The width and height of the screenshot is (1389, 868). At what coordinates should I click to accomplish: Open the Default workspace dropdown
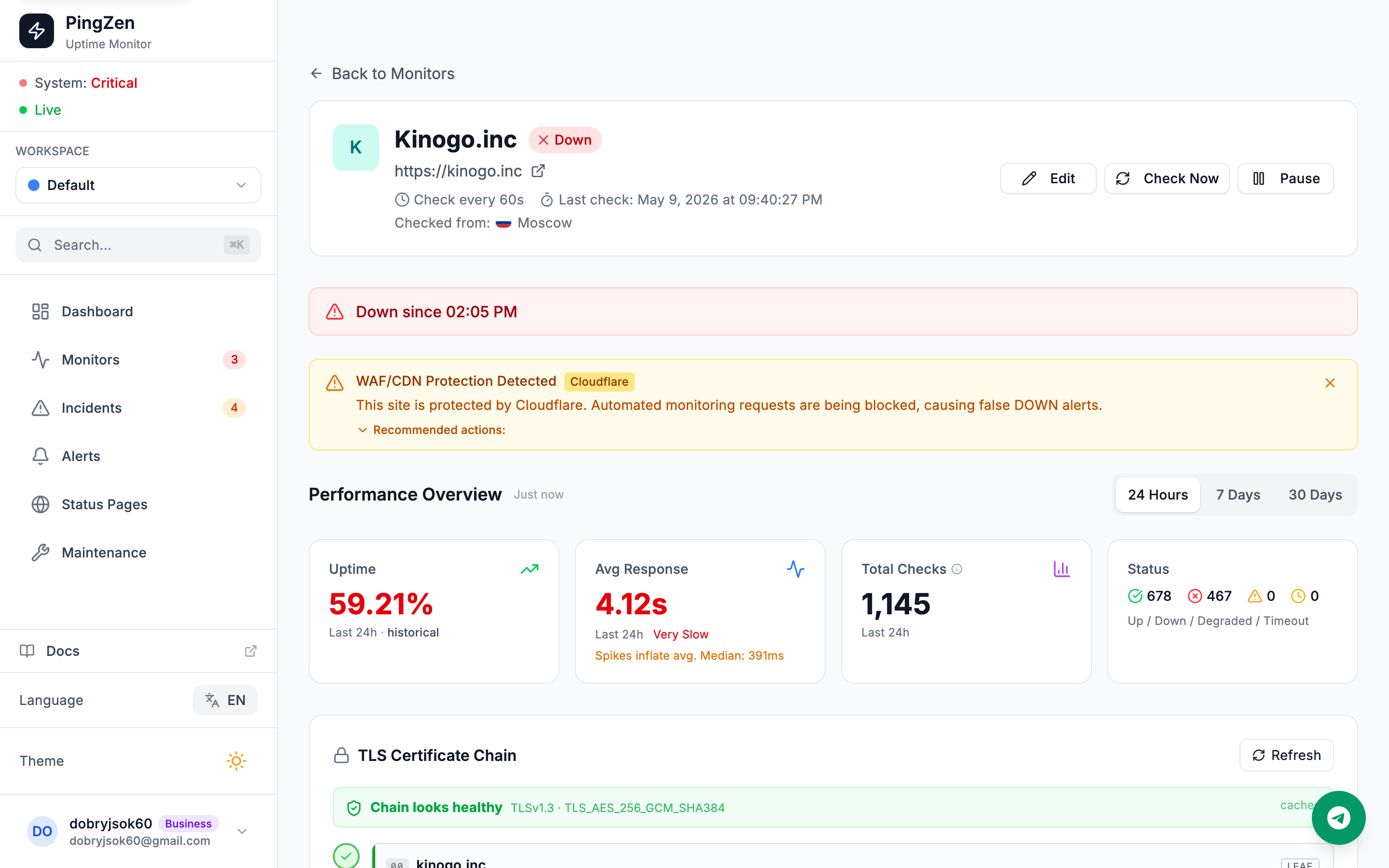point(138,185)
